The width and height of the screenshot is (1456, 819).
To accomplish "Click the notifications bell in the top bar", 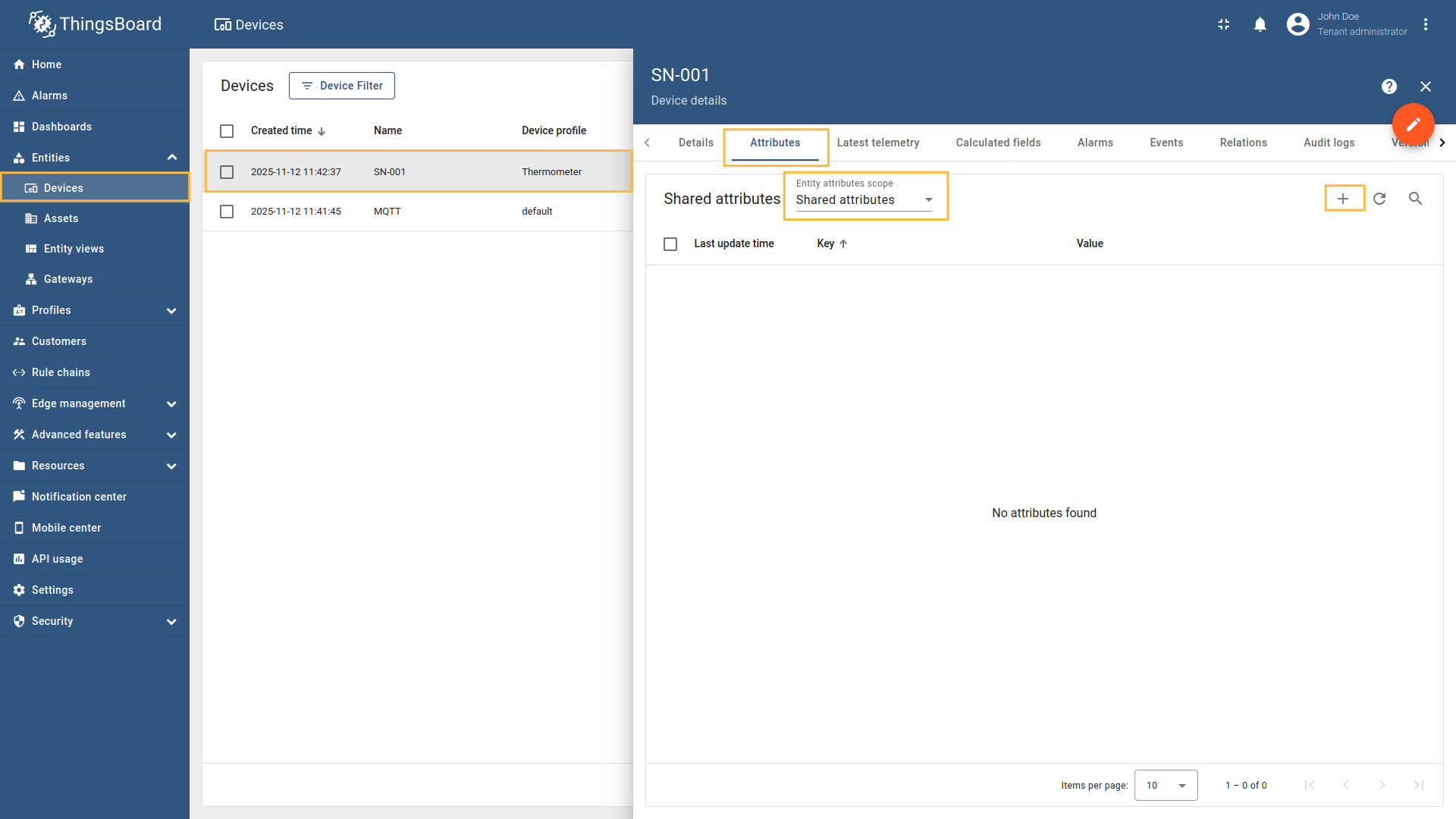I will click(x=1260, y=24).
